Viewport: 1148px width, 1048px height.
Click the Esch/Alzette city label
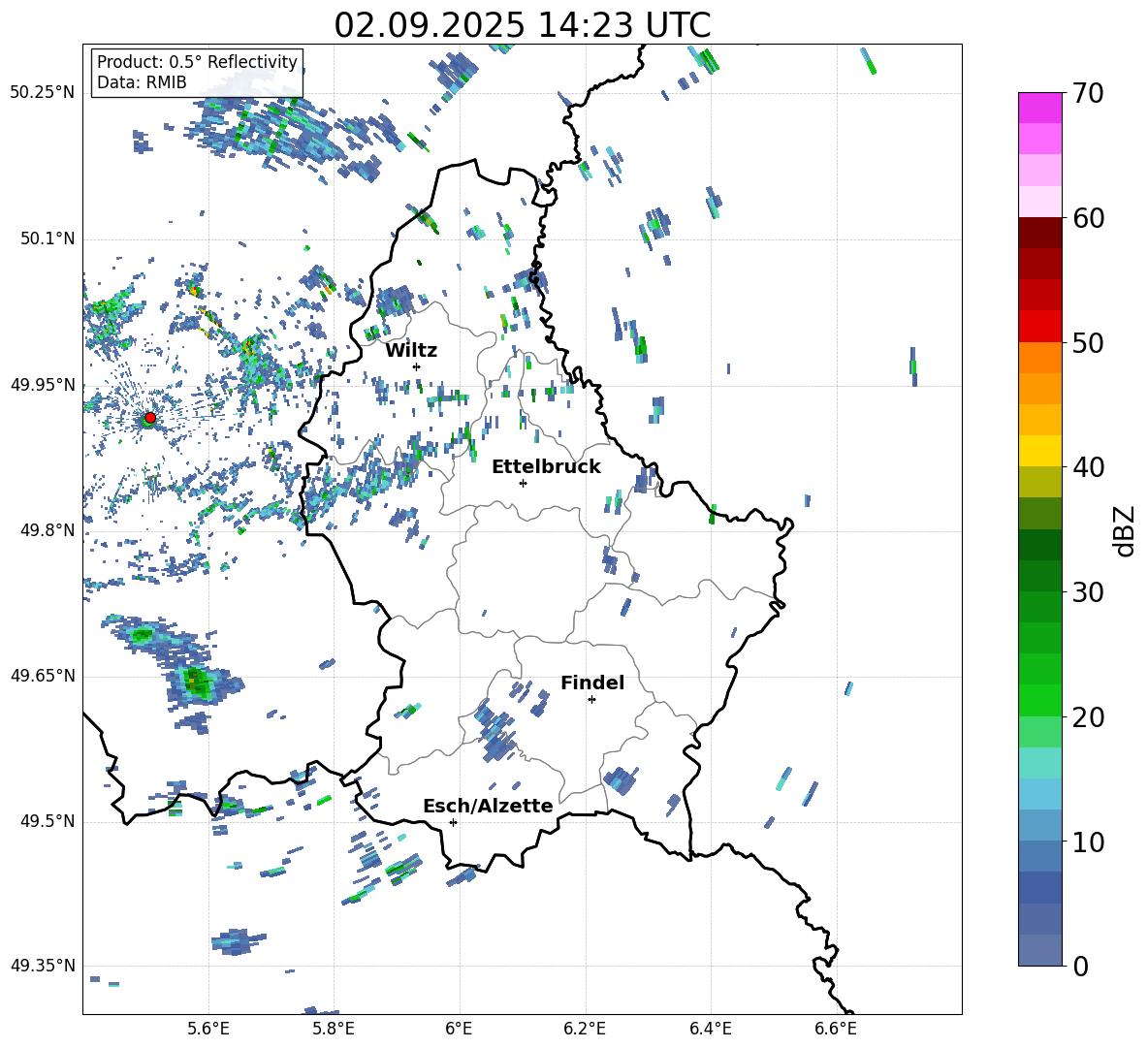(488, 807)
